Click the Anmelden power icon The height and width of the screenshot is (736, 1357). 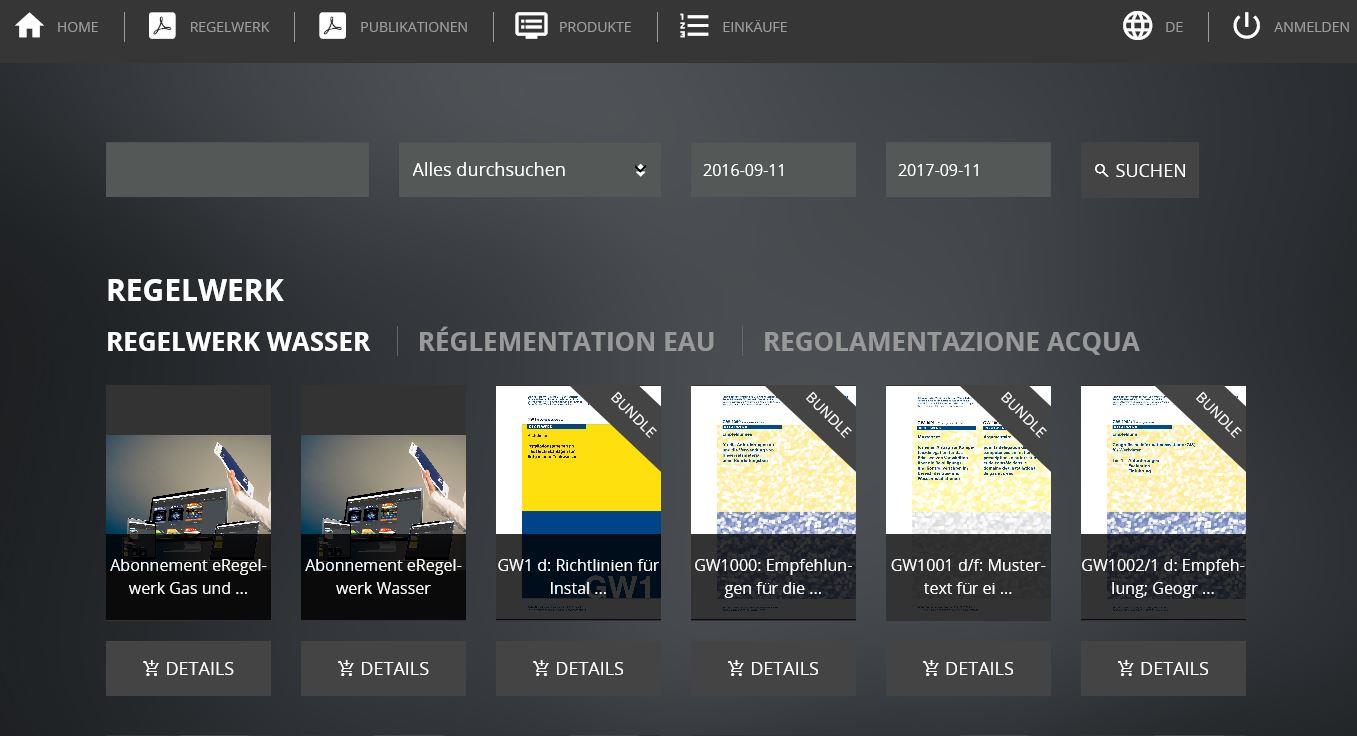[x=1246, y=26]
